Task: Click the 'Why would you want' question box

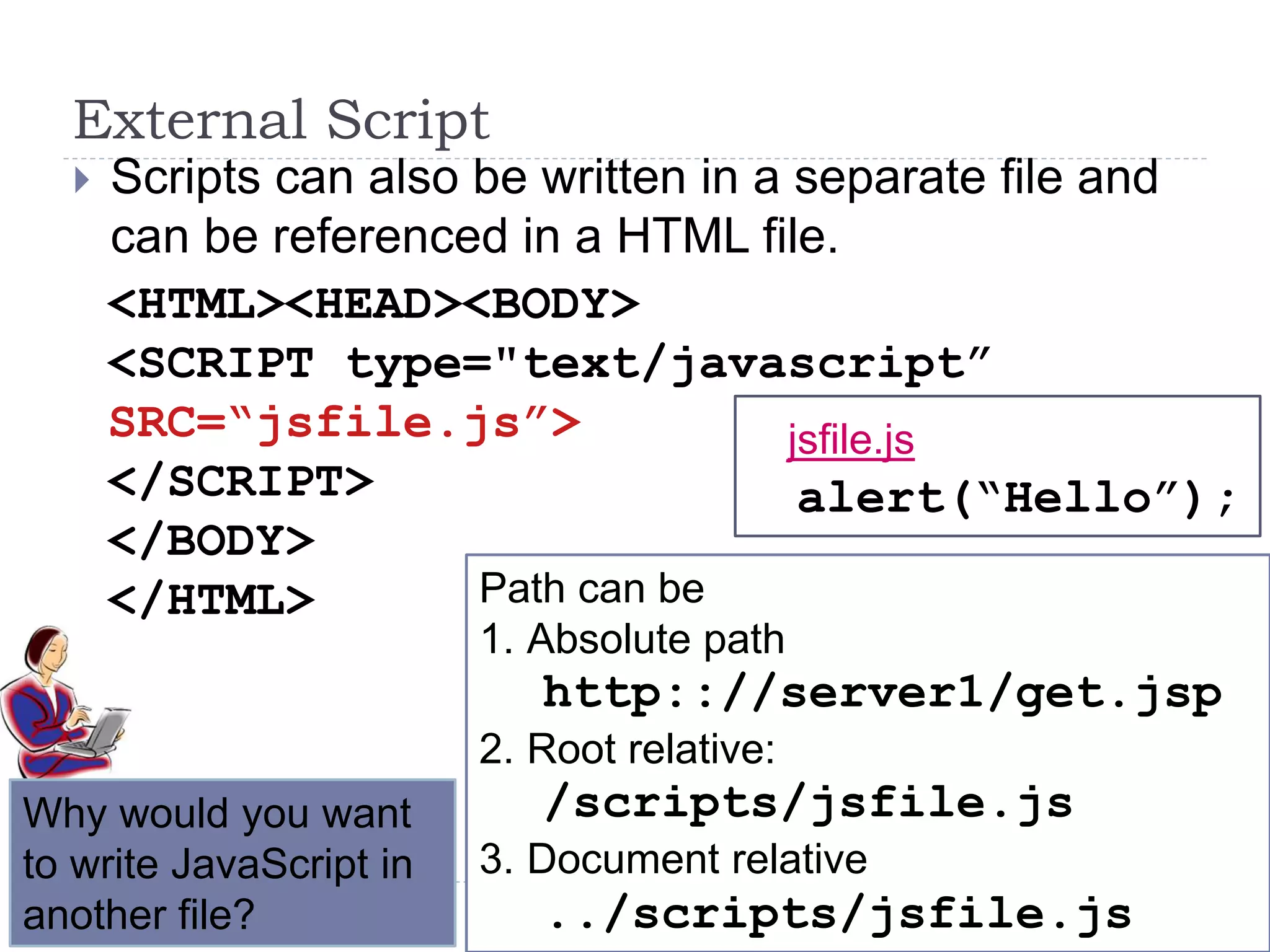Action: coord(233,862)
